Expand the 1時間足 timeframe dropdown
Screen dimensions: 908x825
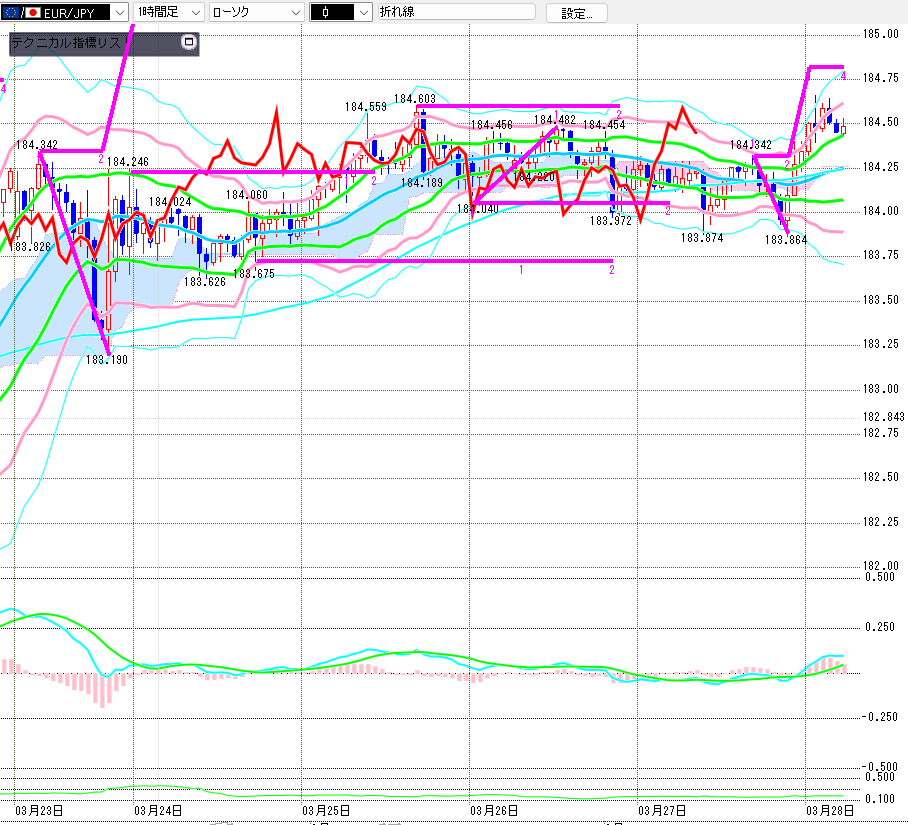[168, 12]
